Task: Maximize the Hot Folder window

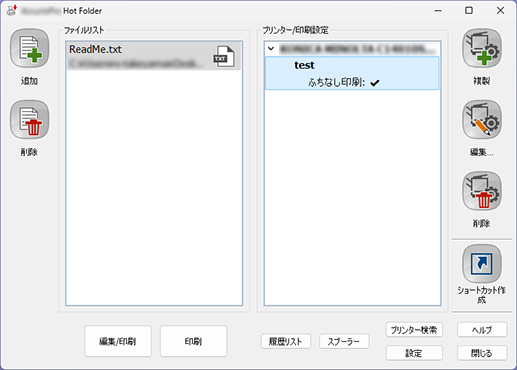Action: coord(469,11)
